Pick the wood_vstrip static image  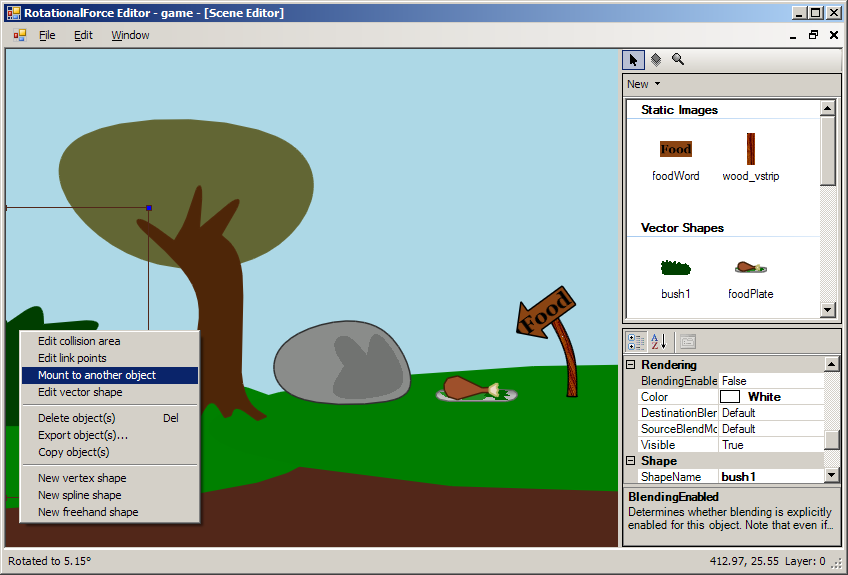(750, 150)
